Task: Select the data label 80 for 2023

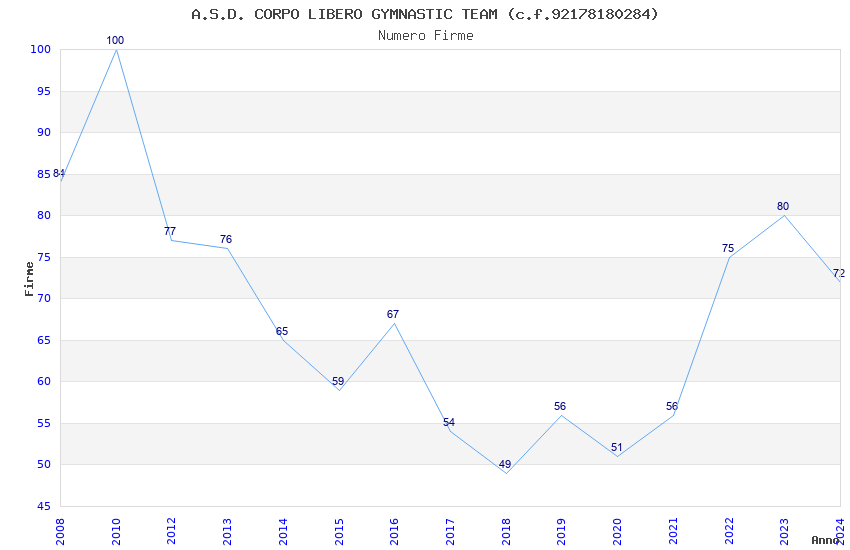Action: click(783, 206)
